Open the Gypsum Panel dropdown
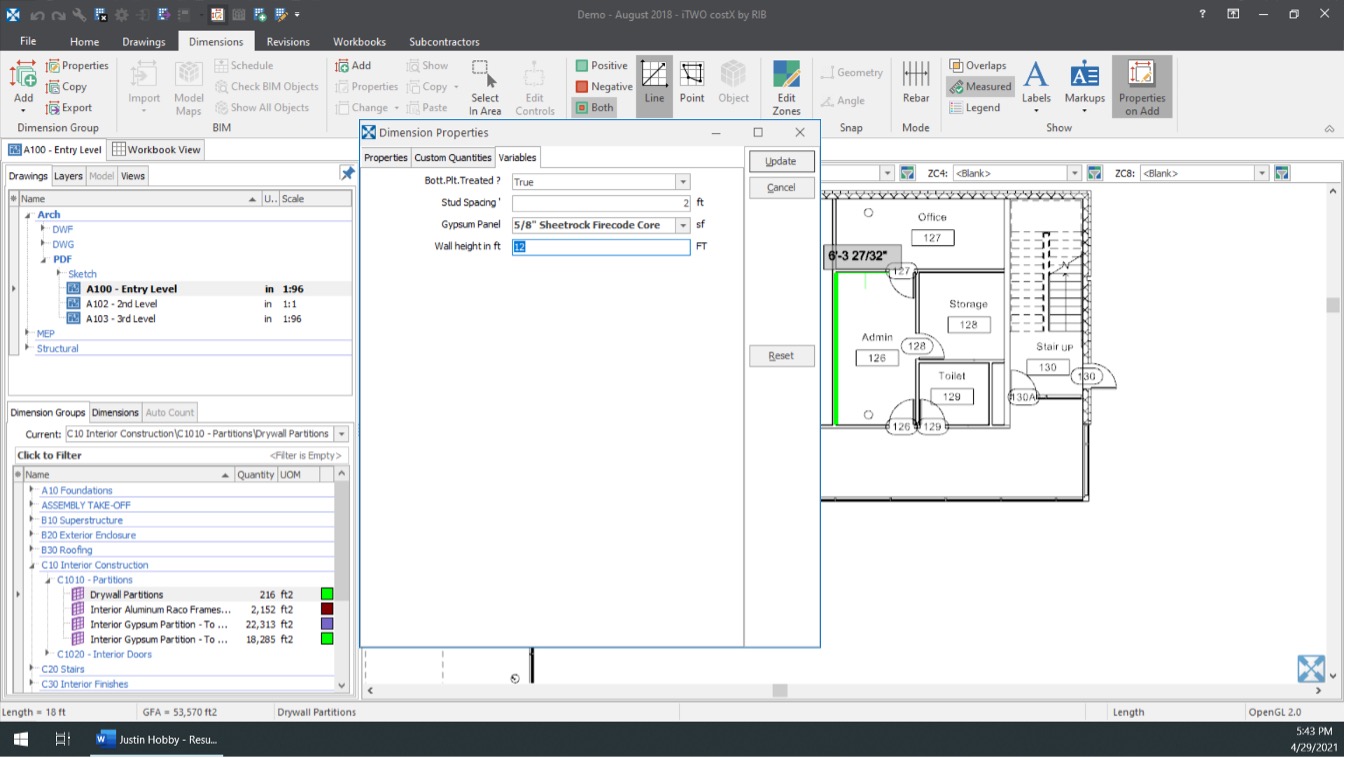The image size is (1345, 758). (683, 225)
